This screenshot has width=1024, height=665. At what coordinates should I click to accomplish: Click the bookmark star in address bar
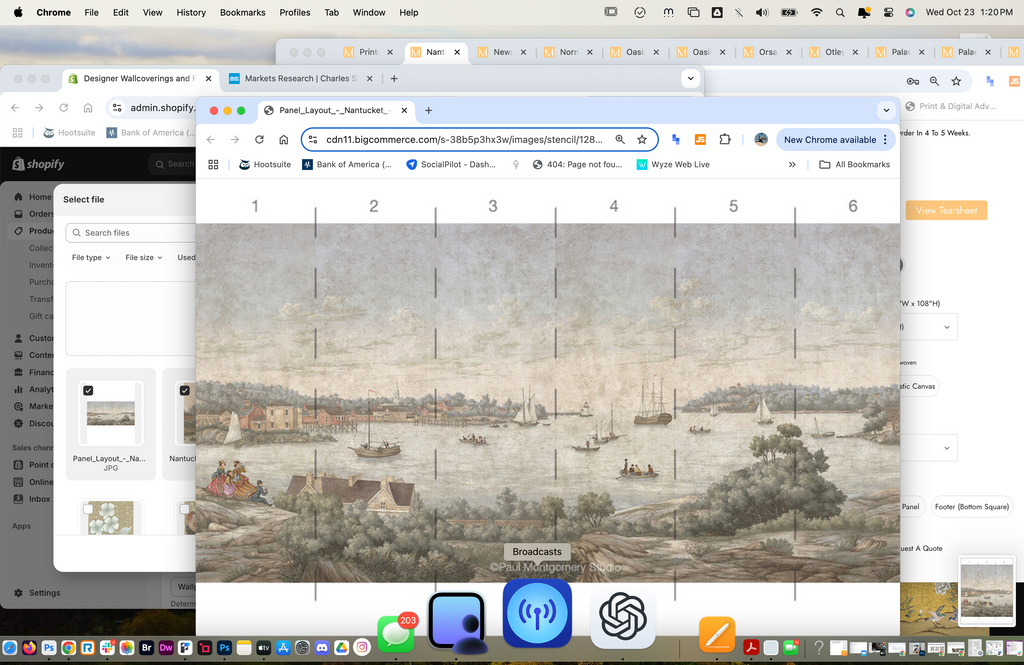642,140
